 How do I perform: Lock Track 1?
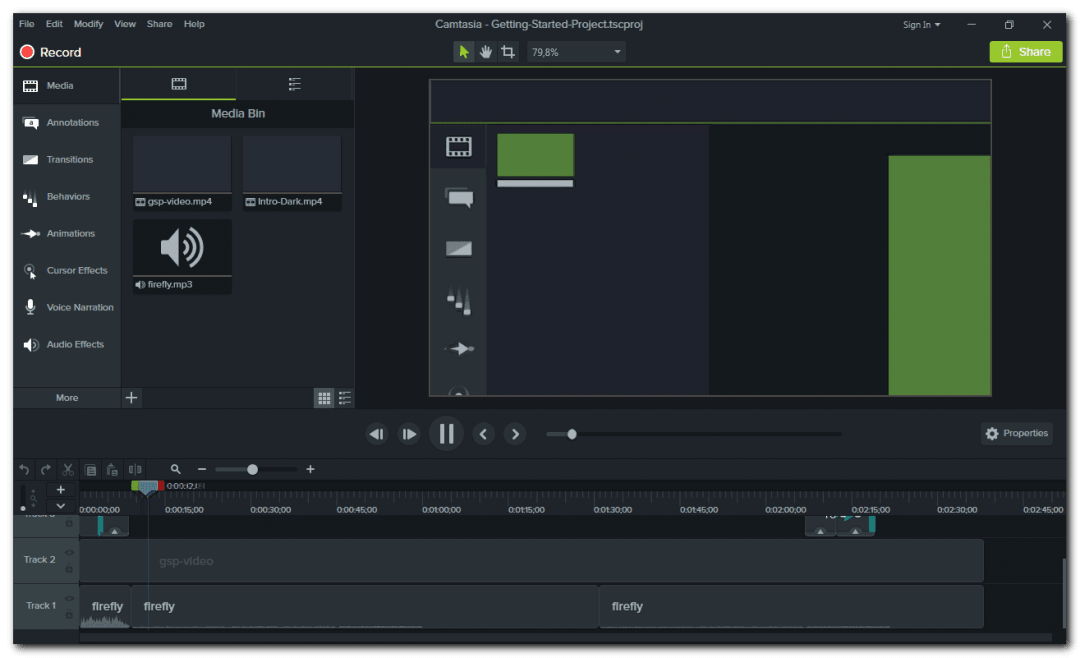click(x=69, y=613)
